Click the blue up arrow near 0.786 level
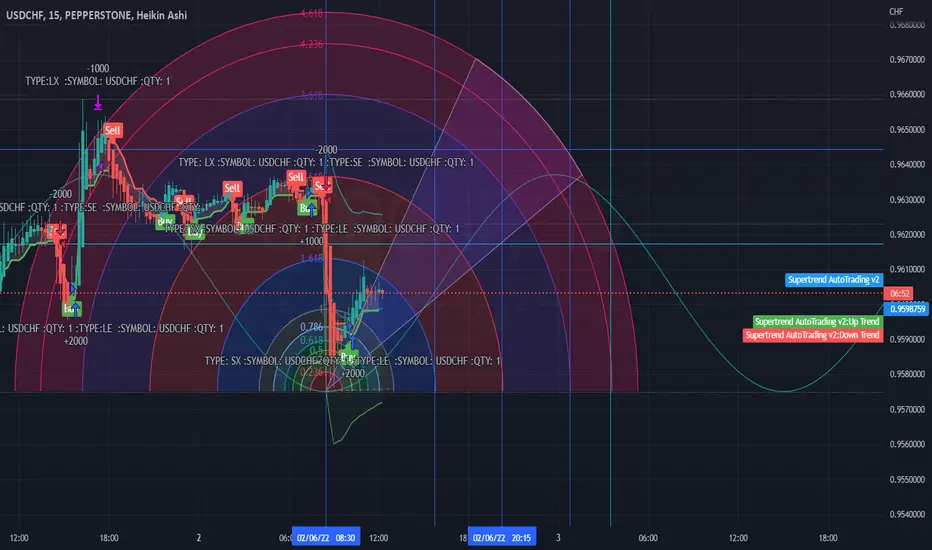 pyautogui.click(x=353, y=342)
